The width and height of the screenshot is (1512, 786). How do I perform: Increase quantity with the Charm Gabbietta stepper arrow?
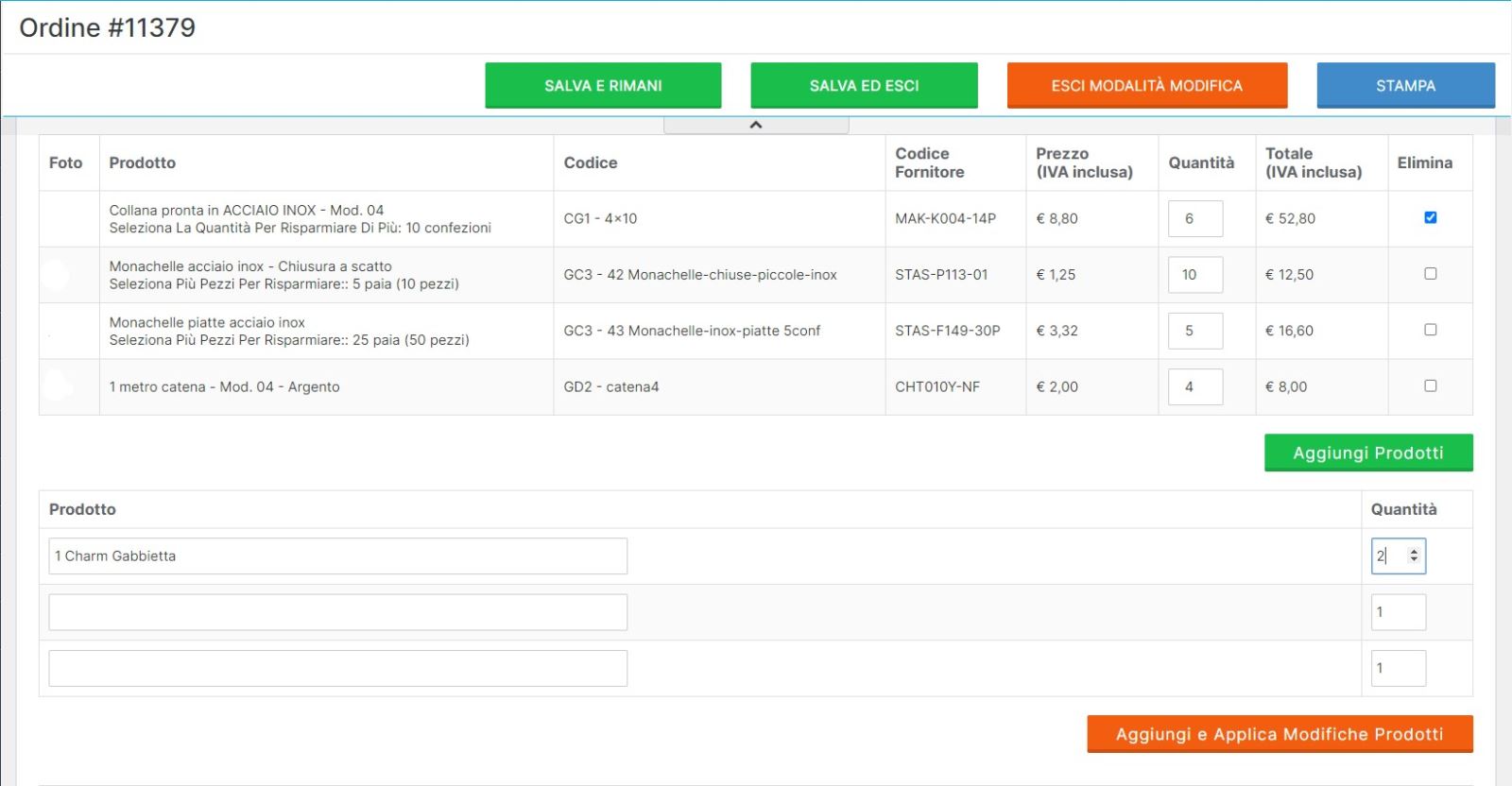click(1414, 552)
